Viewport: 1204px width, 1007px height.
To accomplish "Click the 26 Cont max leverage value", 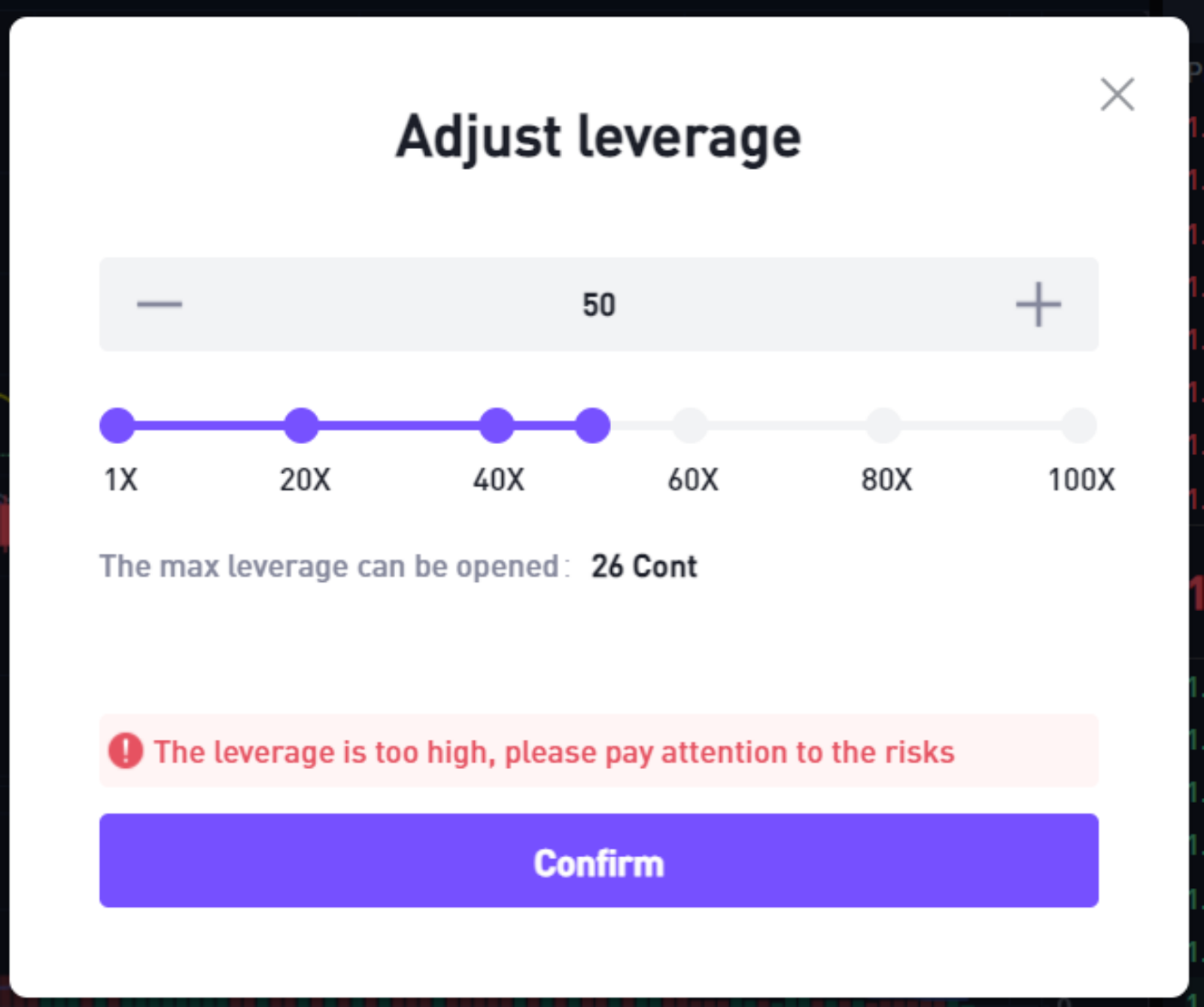I will coord(644,566).
